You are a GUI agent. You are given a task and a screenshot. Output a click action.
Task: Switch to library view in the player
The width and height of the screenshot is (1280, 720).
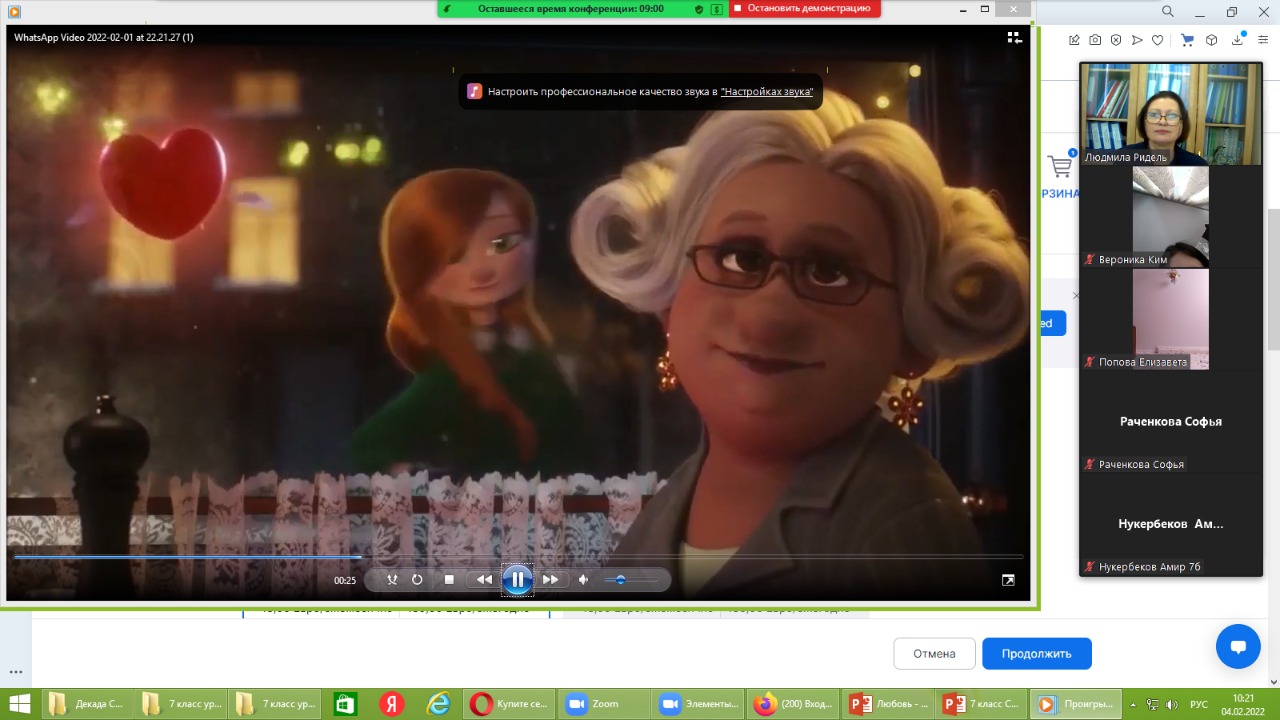coord(1014,37)
